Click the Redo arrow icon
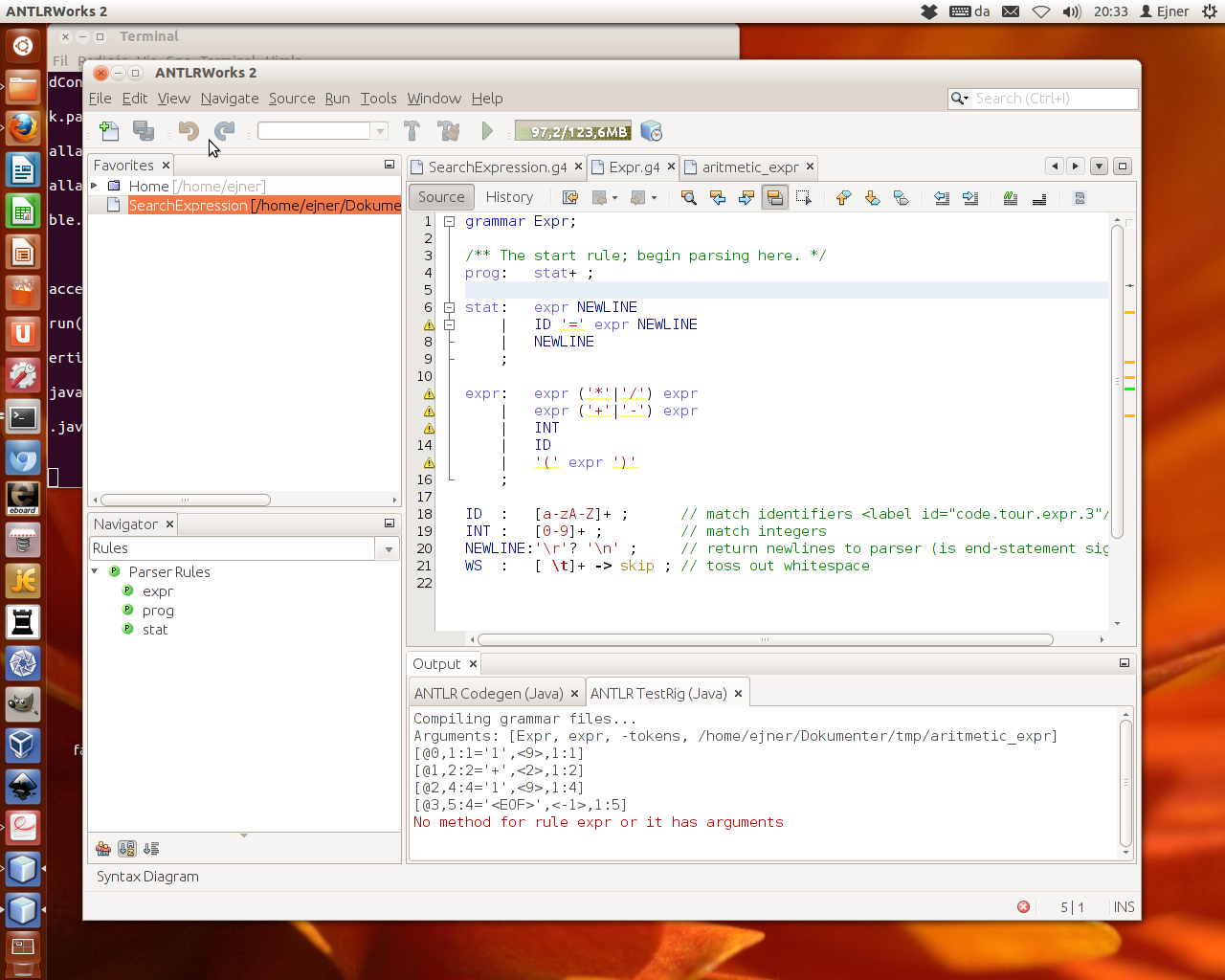 tap(224, 131)
